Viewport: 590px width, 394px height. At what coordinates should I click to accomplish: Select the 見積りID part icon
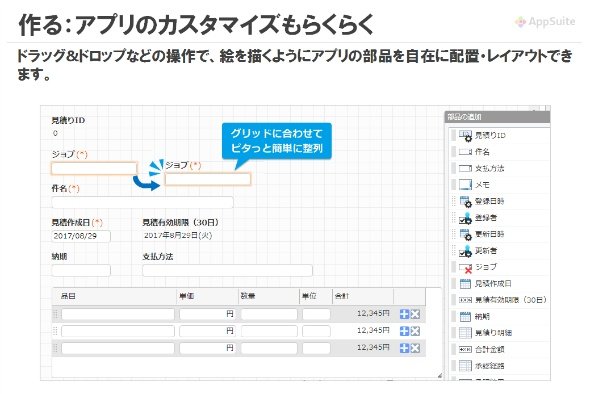pos(465,136)
